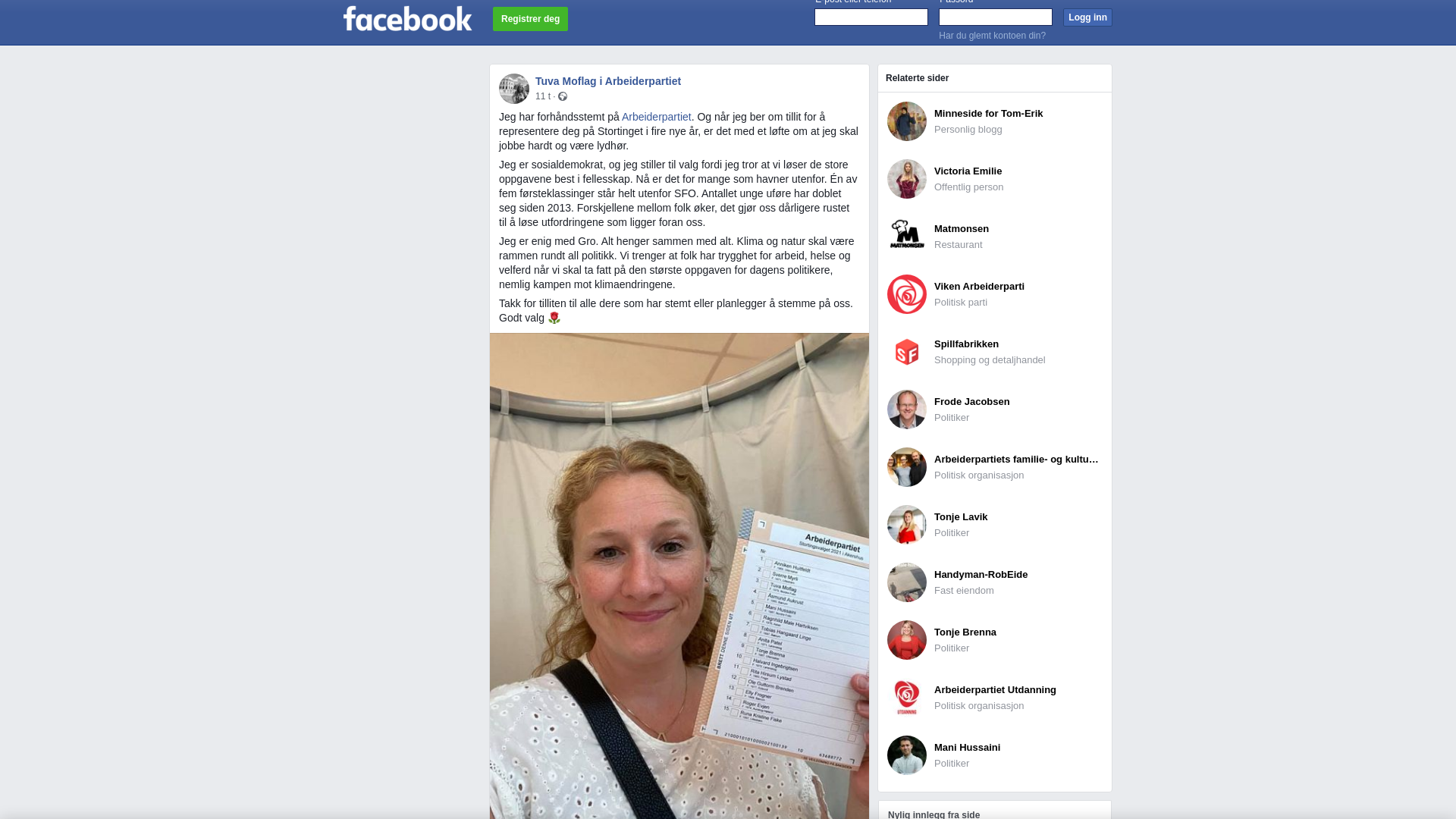This screenshot has height=819, width=1456.
Task: Click the public globe icon on post
Action: pos(563,96)
